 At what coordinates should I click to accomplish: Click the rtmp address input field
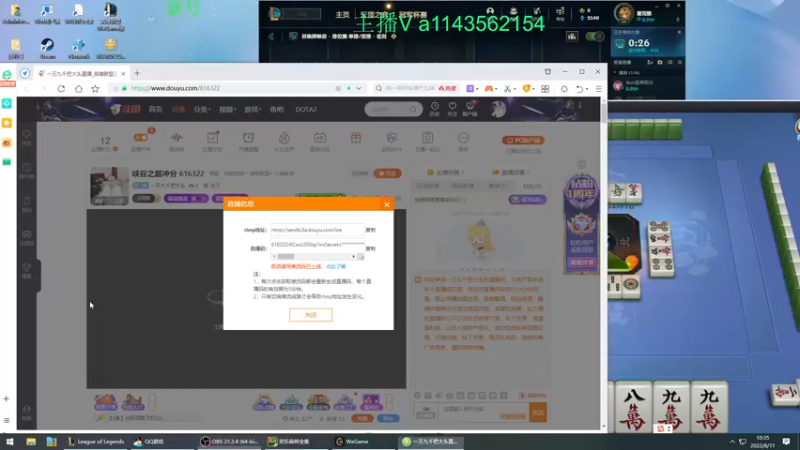click(x=317, y=230)
